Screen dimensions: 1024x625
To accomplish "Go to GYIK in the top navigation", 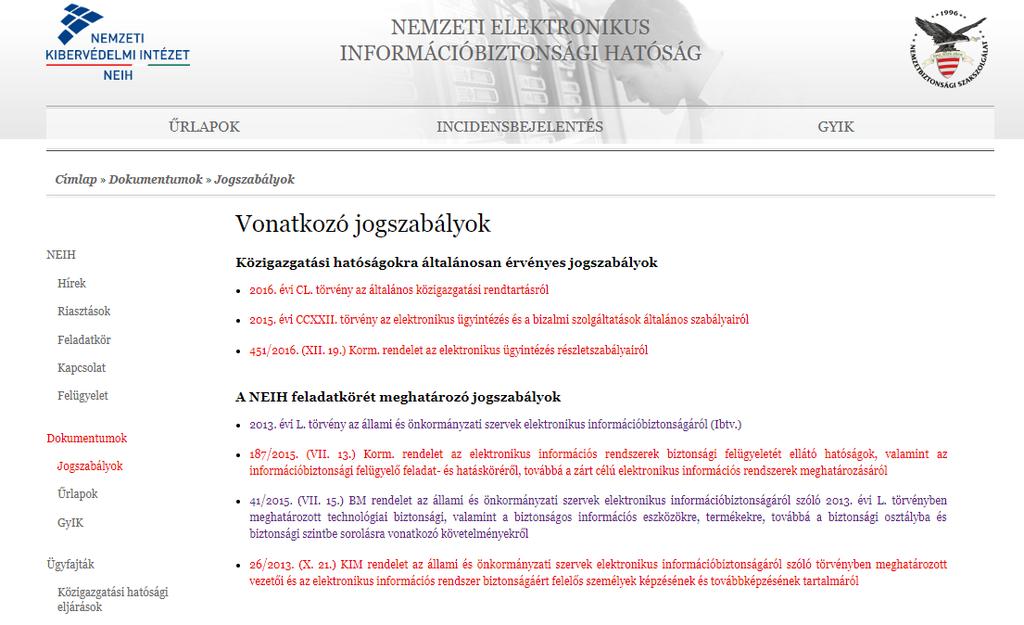I will (836, 127).
